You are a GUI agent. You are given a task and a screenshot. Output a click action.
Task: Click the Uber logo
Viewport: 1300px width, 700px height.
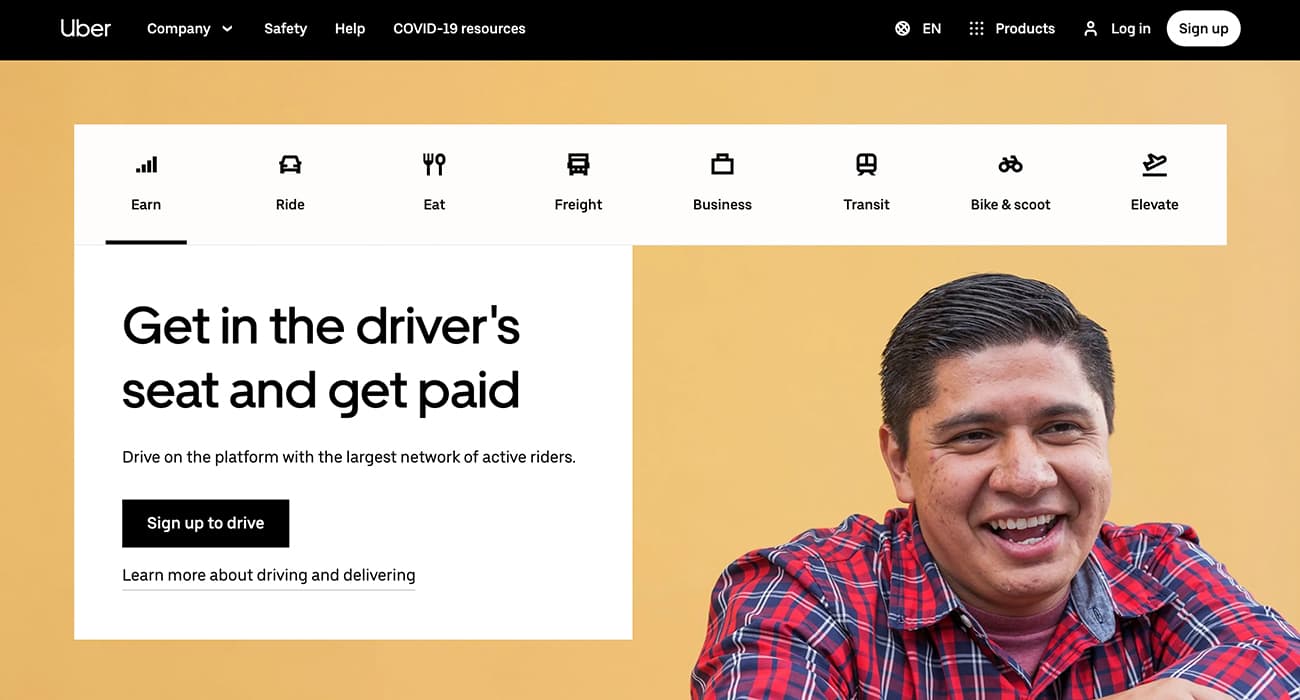86,28
